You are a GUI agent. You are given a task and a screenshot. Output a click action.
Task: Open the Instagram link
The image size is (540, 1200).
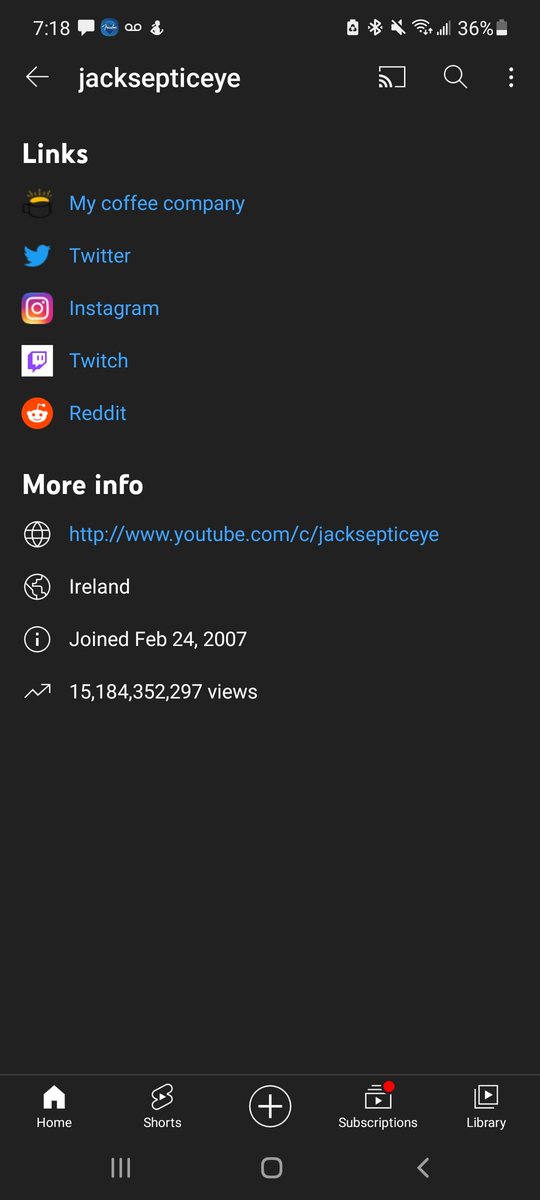114,308
